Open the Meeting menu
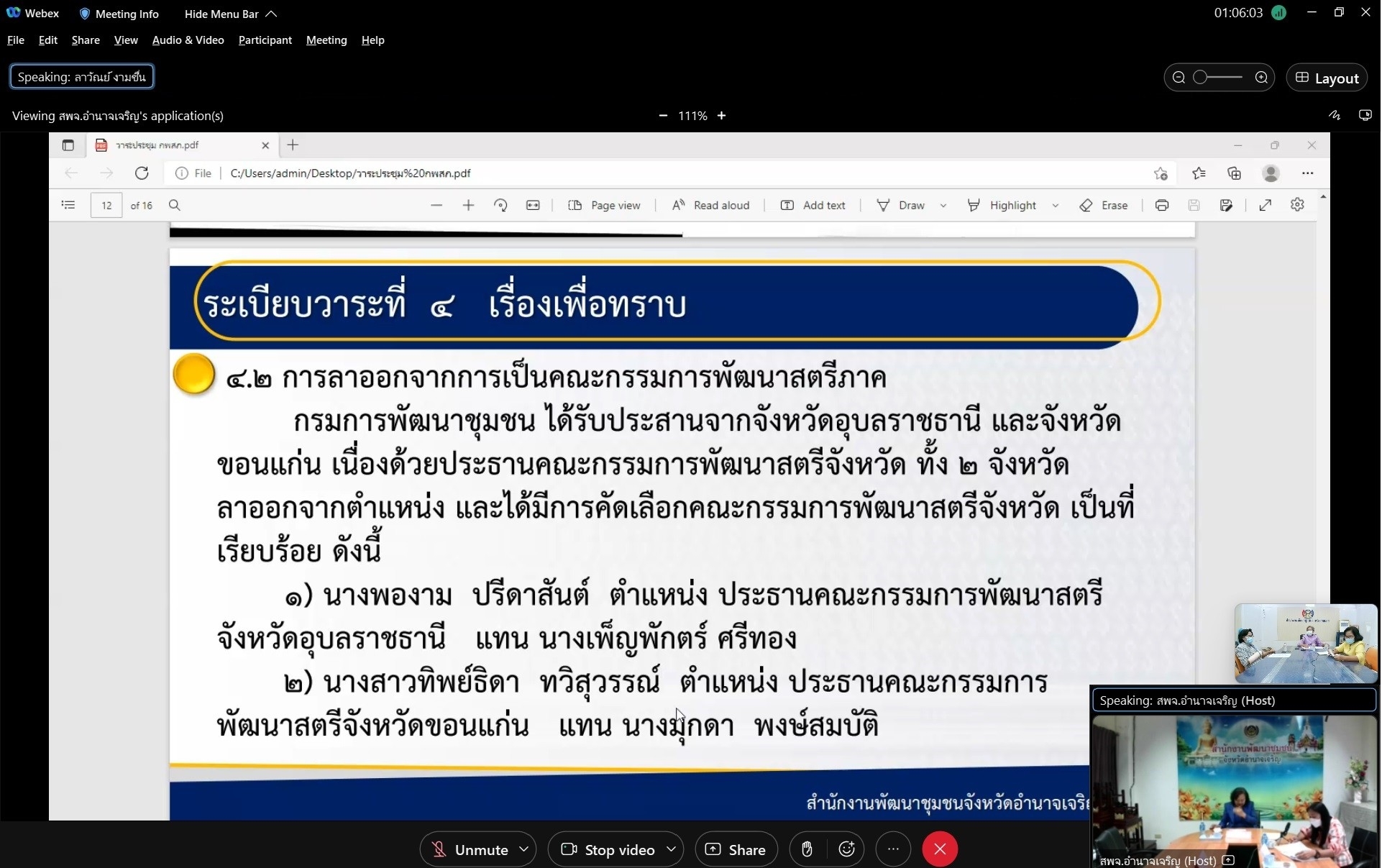 (x=326, y=40)
